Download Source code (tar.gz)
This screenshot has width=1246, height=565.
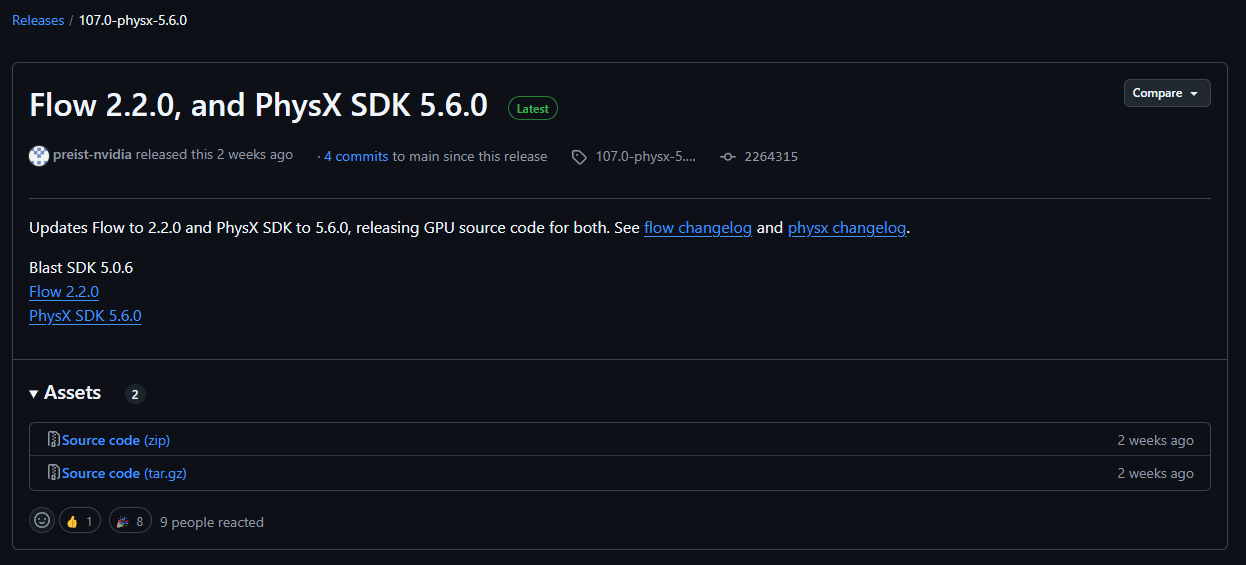click(x=124, y=473)
